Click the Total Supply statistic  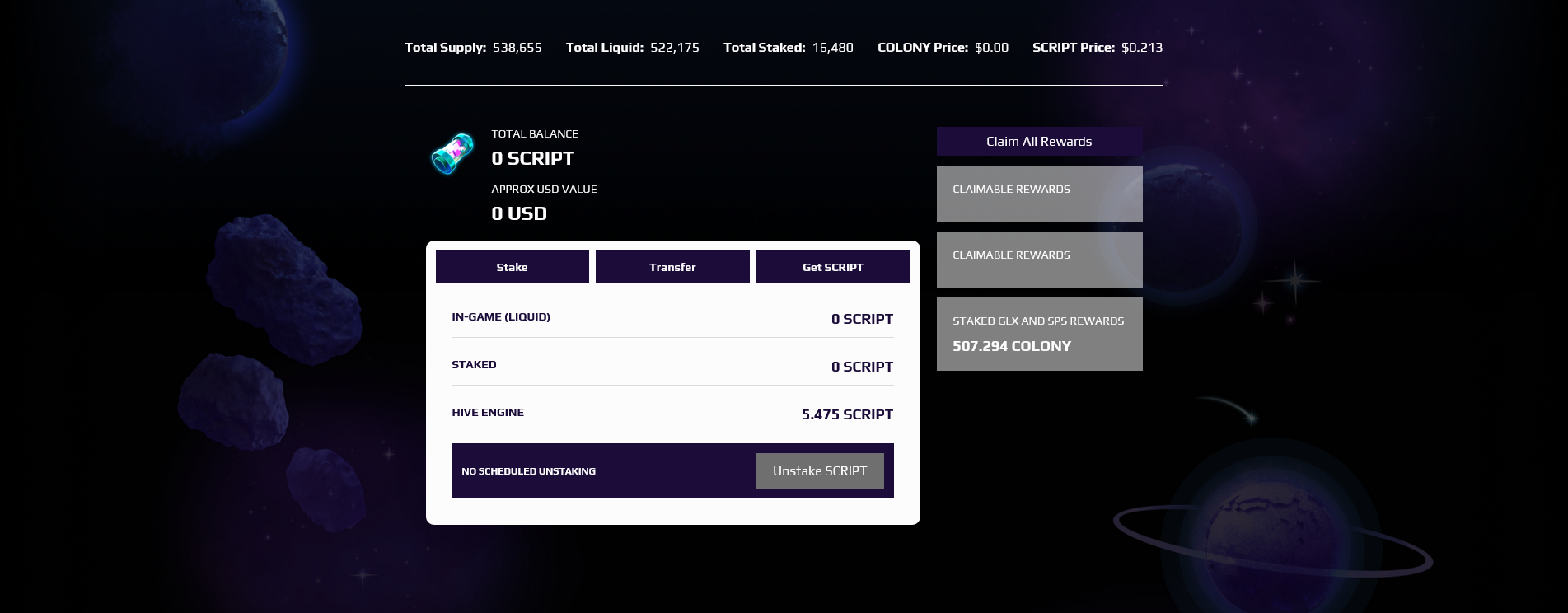click(x=473, y=48)
